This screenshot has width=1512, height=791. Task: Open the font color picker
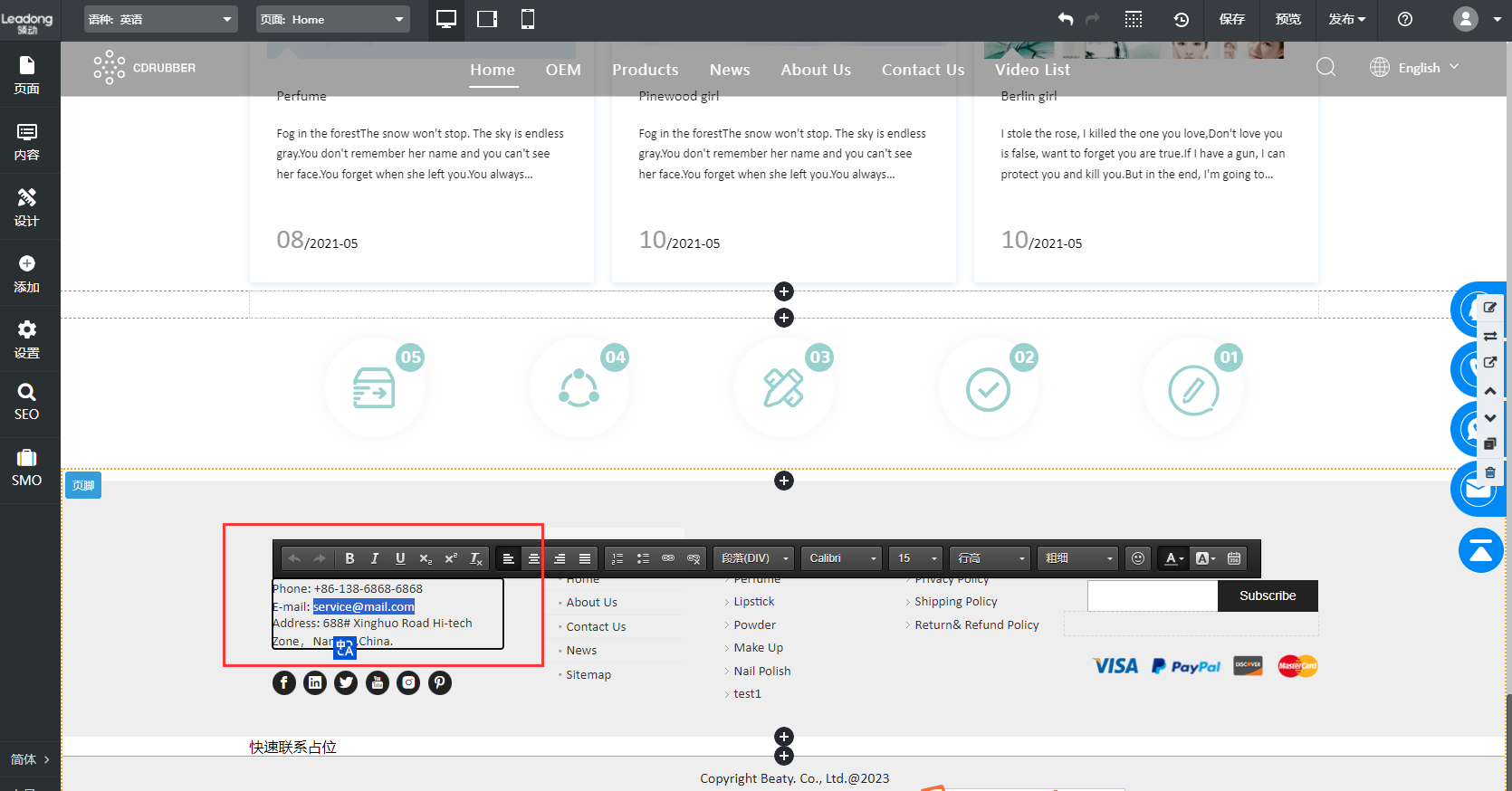click(1172, 558)
